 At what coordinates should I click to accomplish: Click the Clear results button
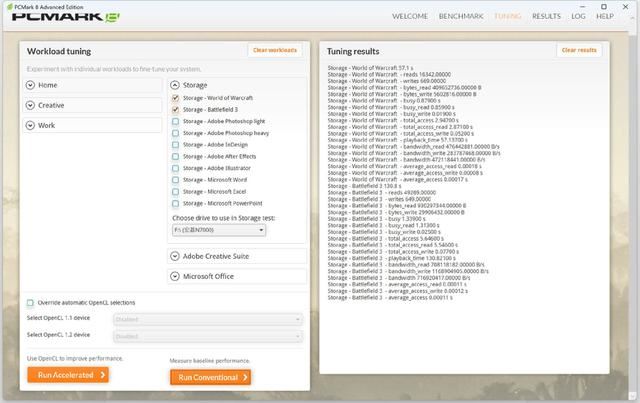pyautogui.click(x=580, y=50)
